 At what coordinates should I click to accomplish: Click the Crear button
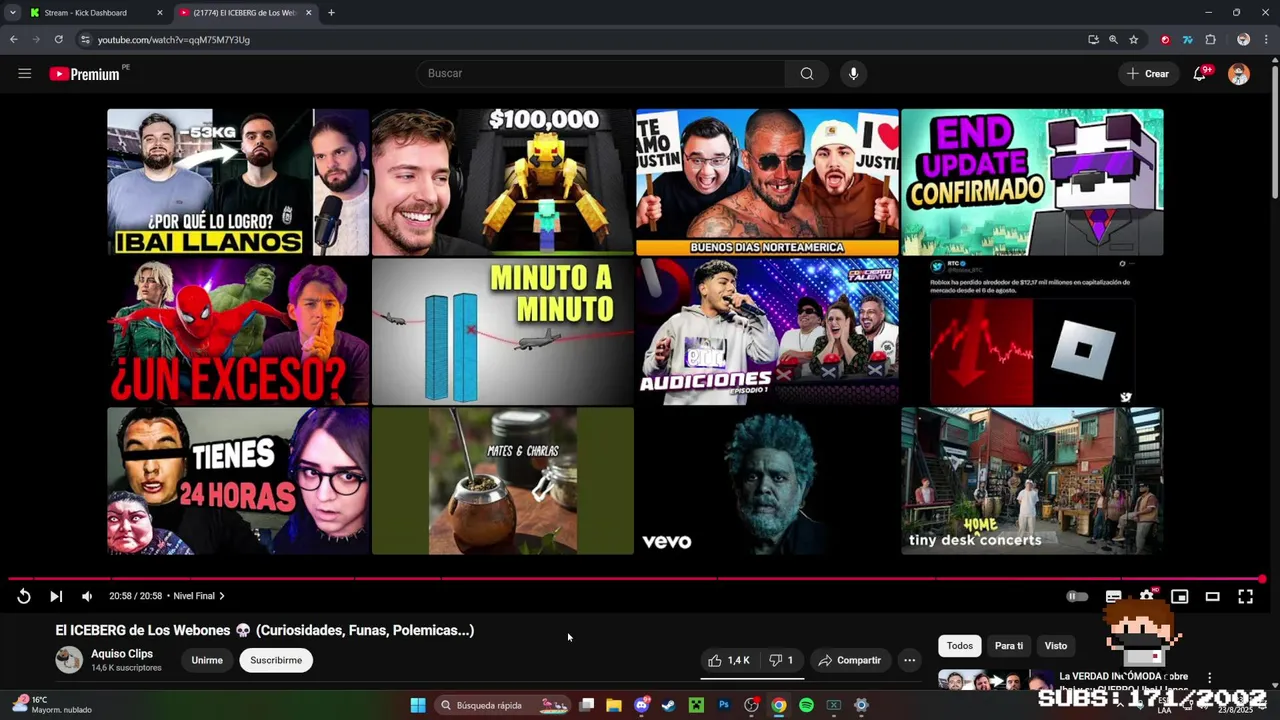1147,73
